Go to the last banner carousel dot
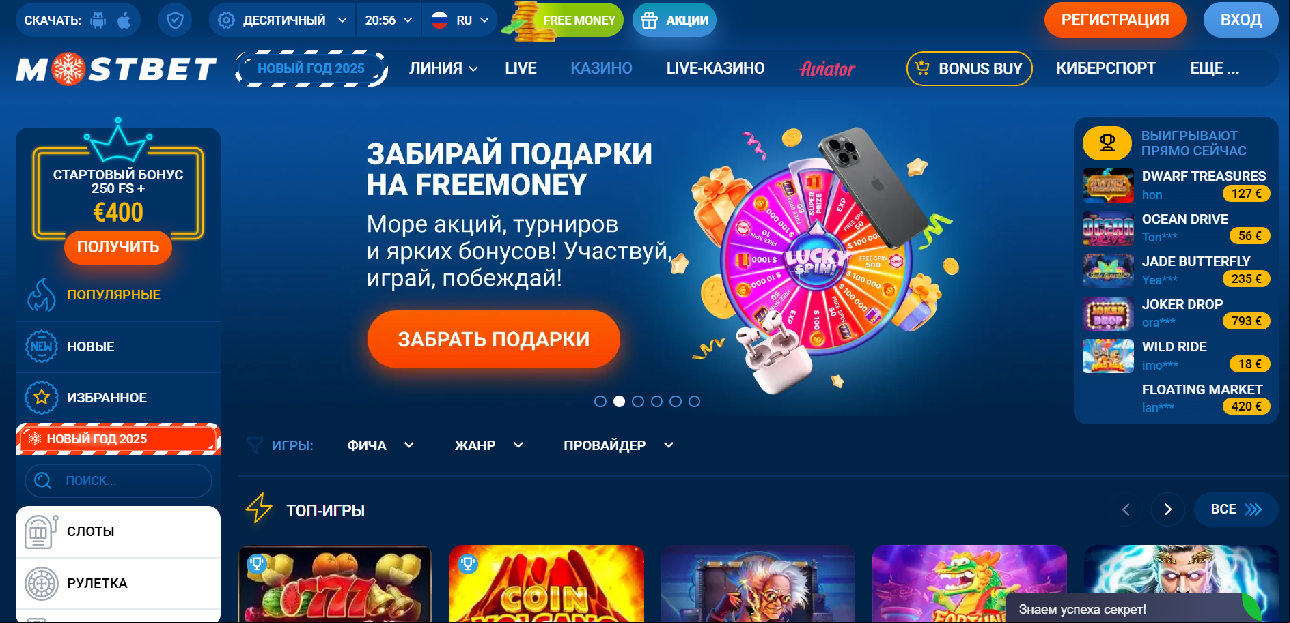The image size is (1290, 623). [x=694, y=401]
